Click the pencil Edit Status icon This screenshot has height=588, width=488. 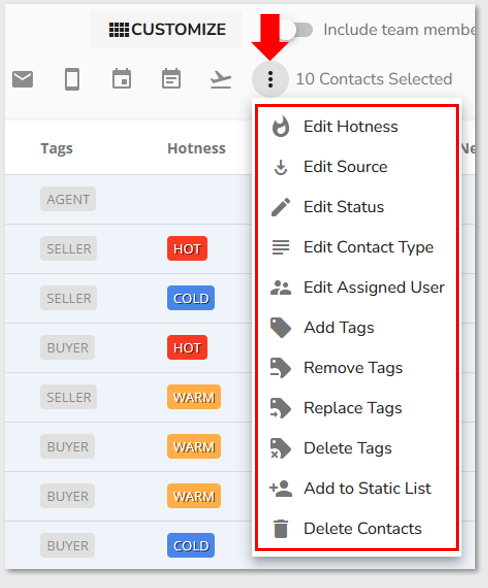[281, 207]
